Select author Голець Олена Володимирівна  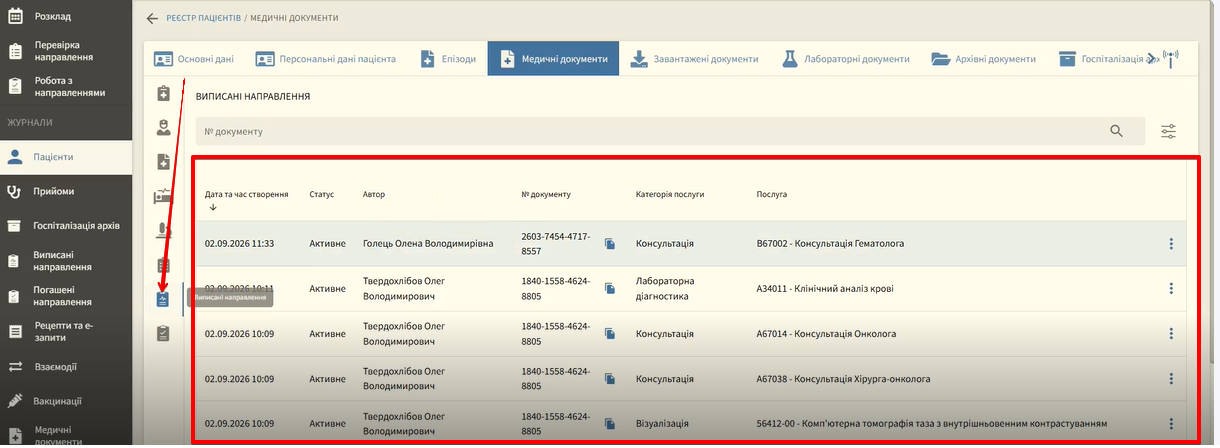(x=428, y=244)
